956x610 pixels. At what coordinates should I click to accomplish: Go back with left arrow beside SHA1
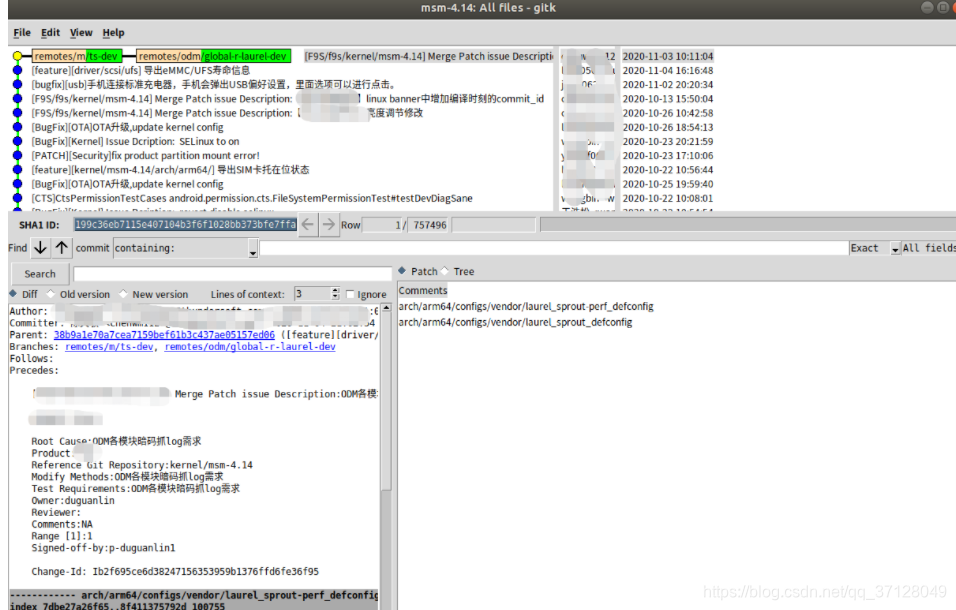point(308,224)
